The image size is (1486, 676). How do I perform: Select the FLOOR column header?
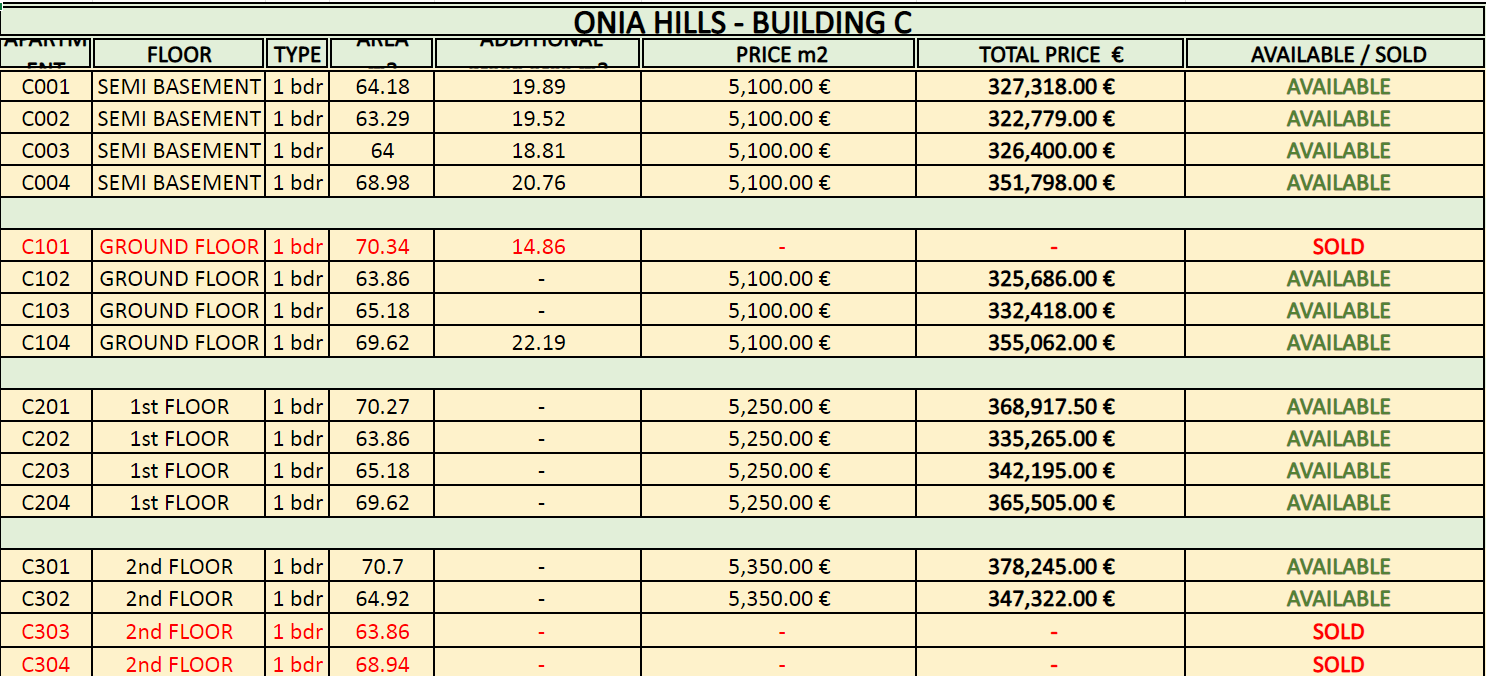click(179, 54)
